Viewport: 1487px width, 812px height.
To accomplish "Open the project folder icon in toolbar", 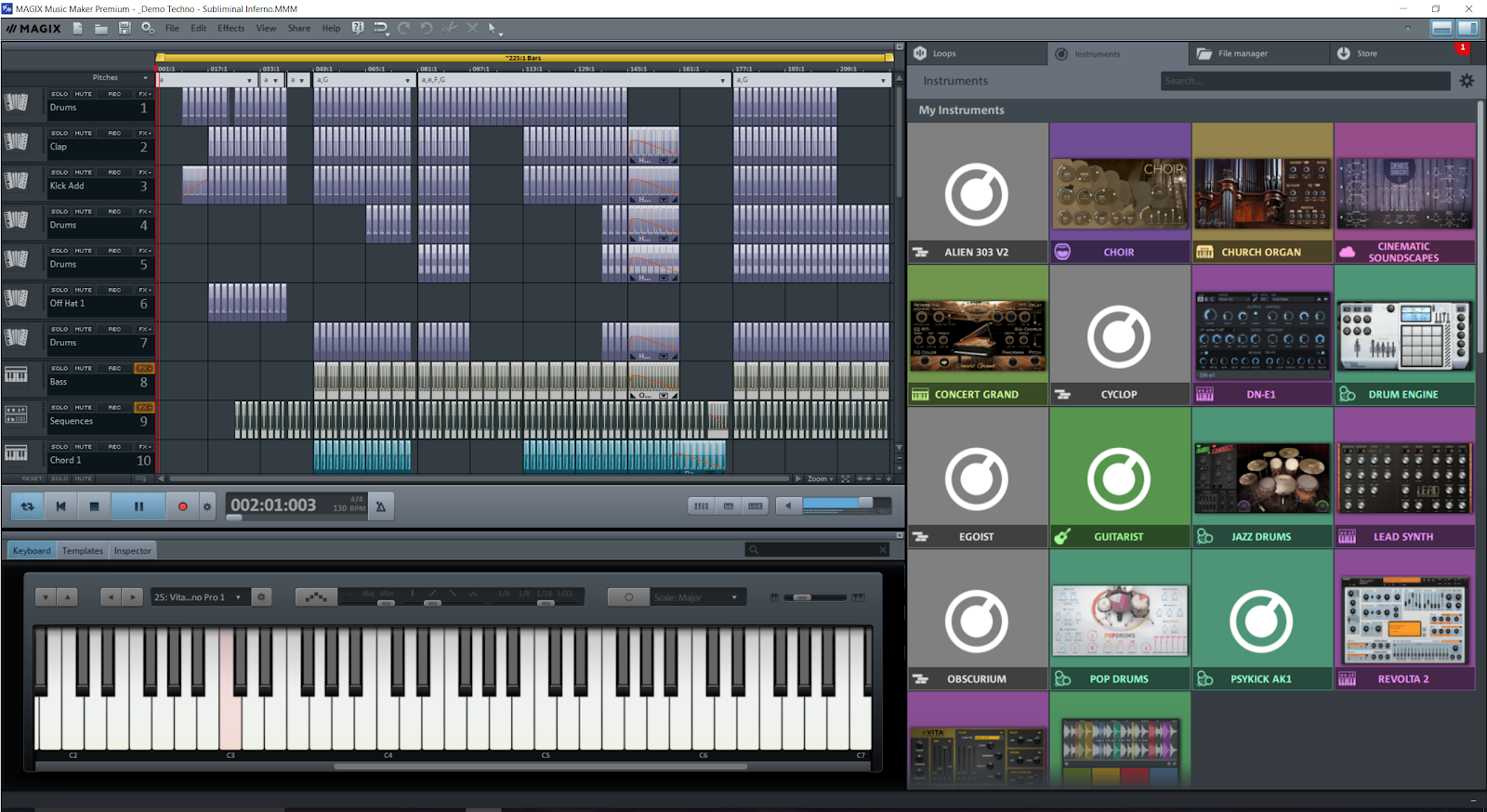I will pos(100,29).
